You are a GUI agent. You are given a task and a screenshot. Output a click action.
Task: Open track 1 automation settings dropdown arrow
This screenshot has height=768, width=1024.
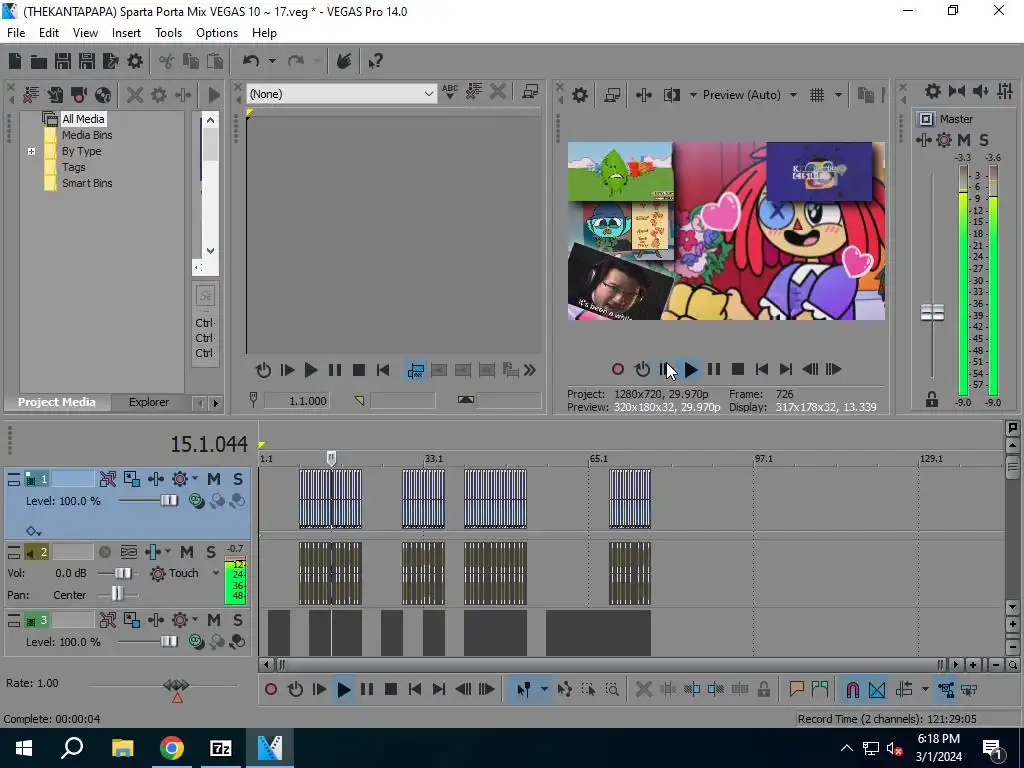coord(195,479)
